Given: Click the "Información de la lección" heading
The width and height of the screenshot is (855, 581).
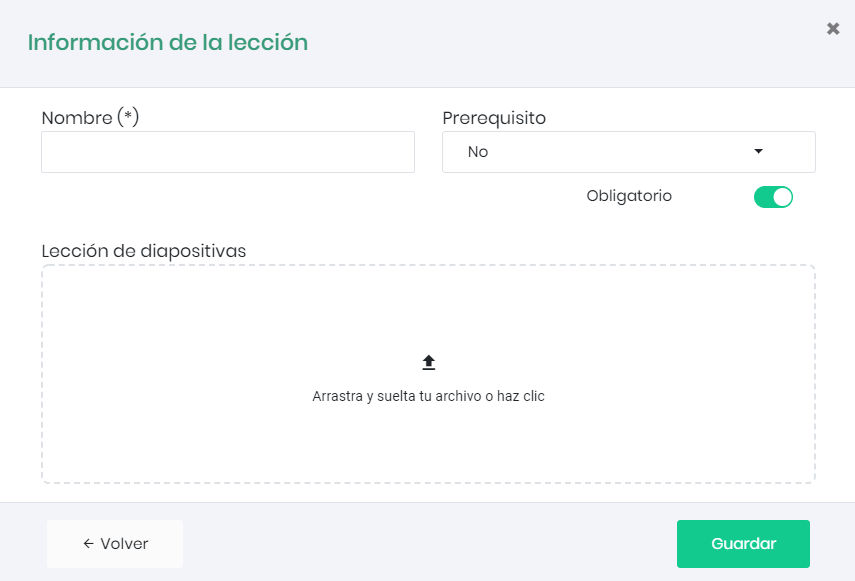Looking at the screenshot, I should tap(168, 43).
